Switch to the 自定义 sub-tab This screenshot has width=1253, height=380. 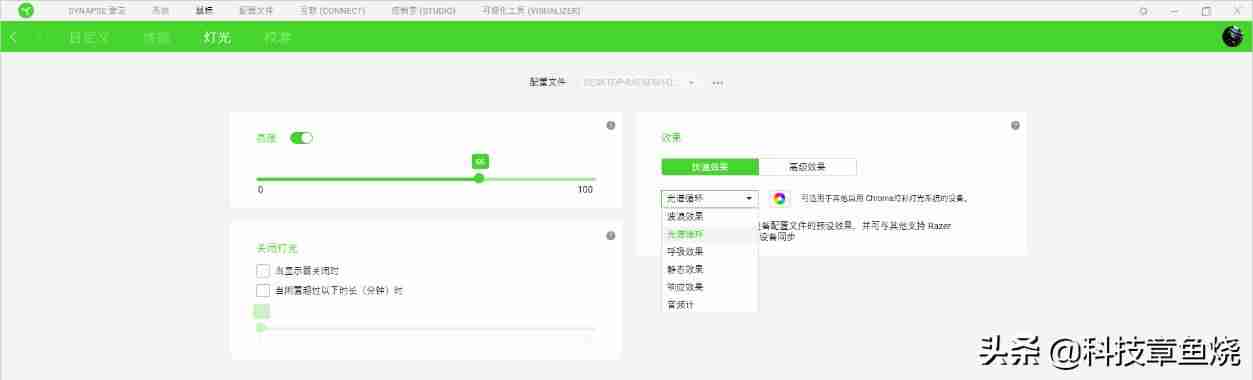(x=89, y=37)
